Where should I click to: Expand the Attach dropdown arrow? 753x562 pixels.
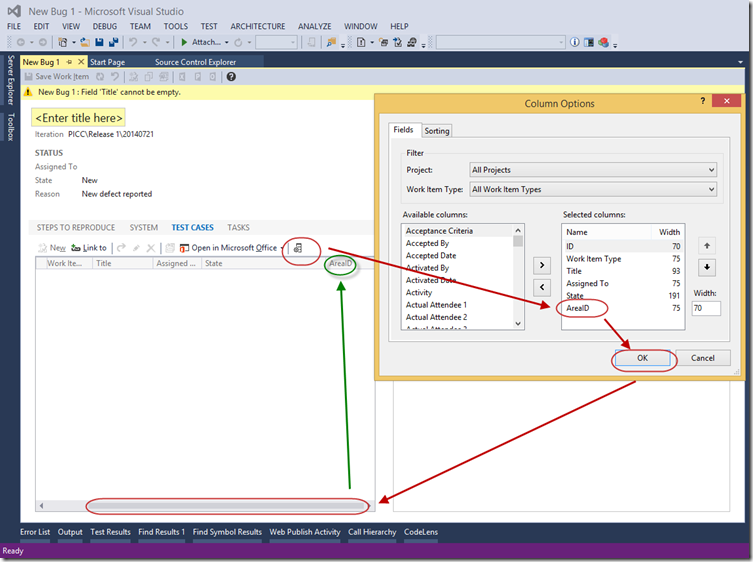click(x=227, y=42)
